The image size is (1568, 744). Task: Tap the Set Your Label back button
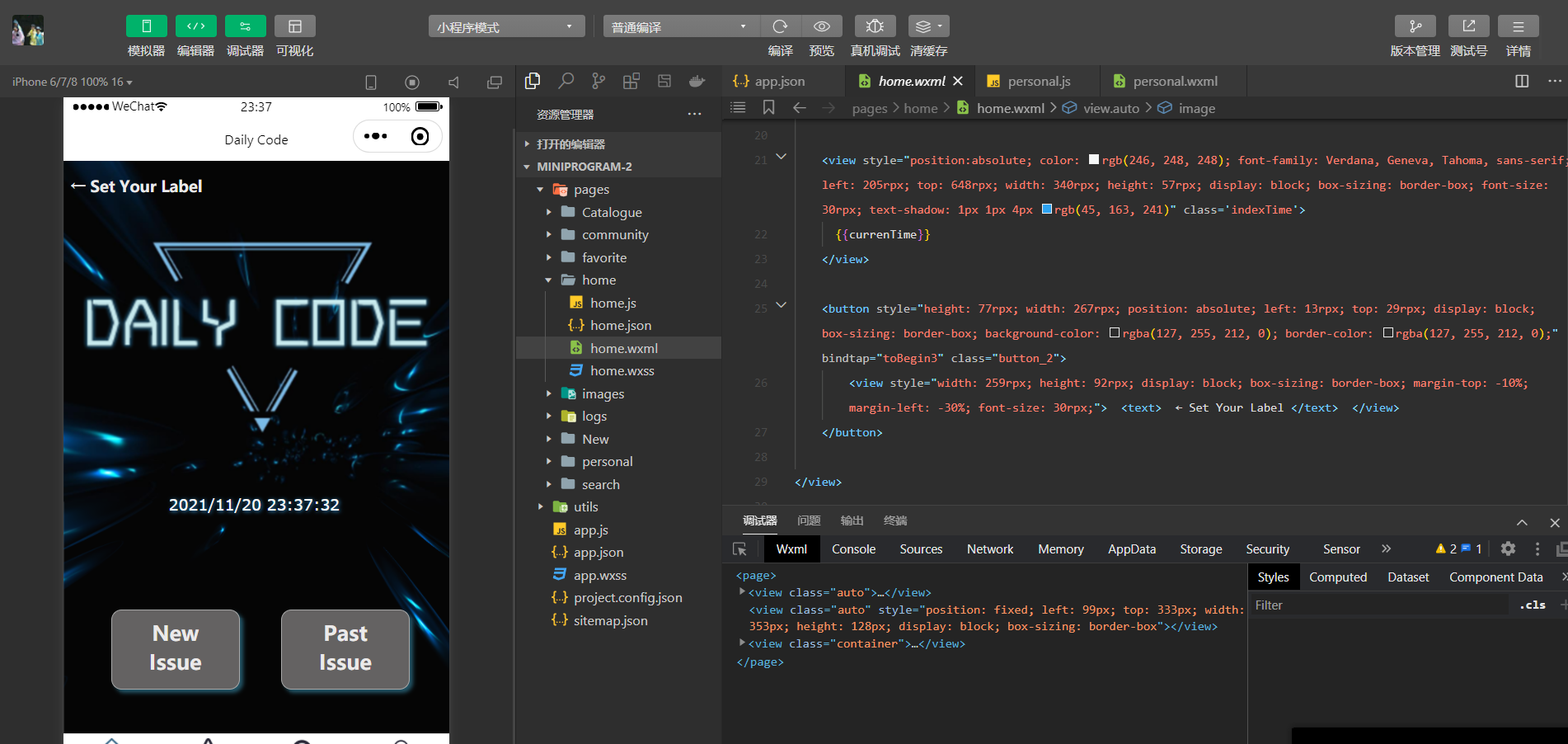point(137,186)
